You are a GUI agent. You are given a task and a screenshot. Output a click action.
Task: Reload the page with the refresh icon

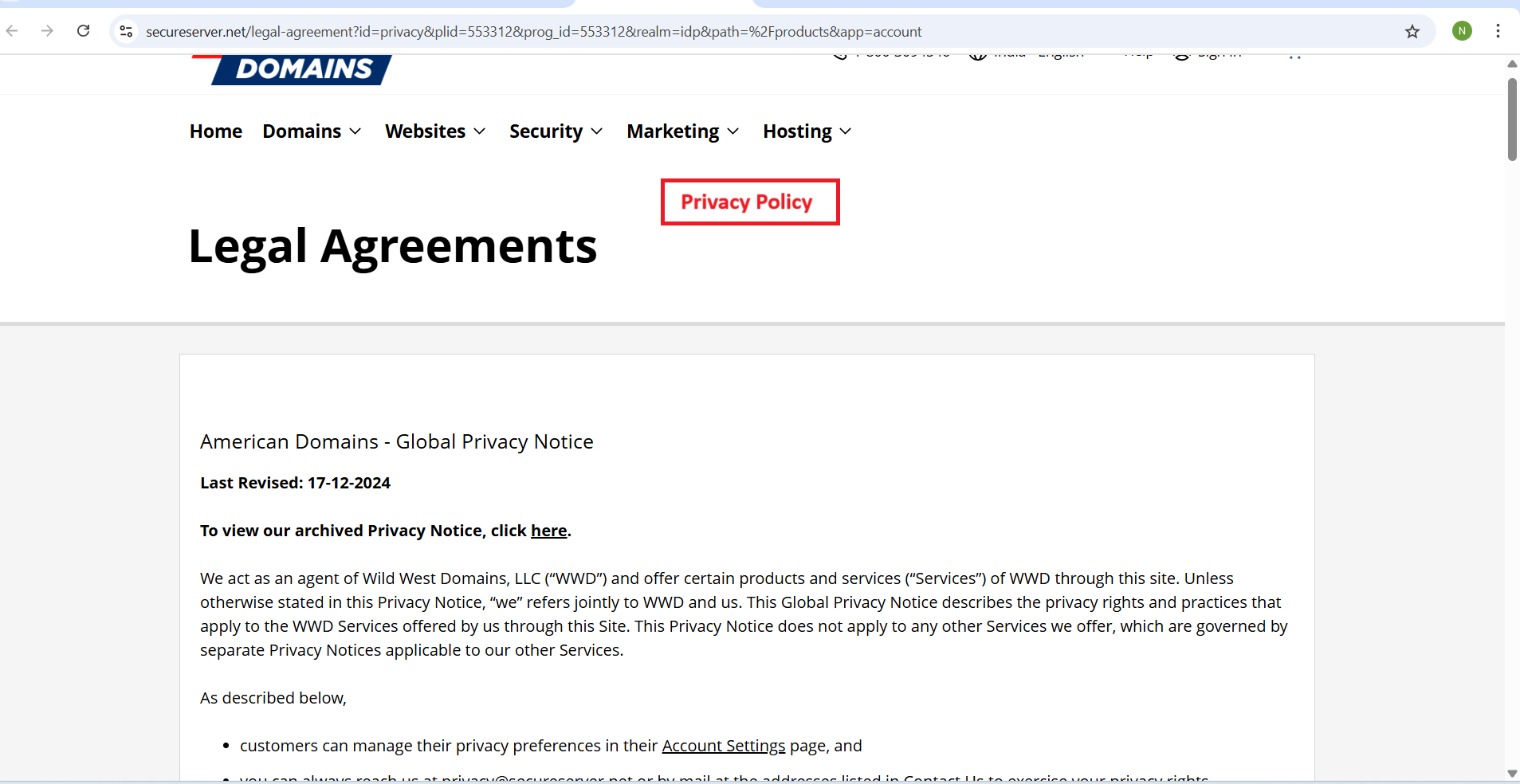(84, 31)
